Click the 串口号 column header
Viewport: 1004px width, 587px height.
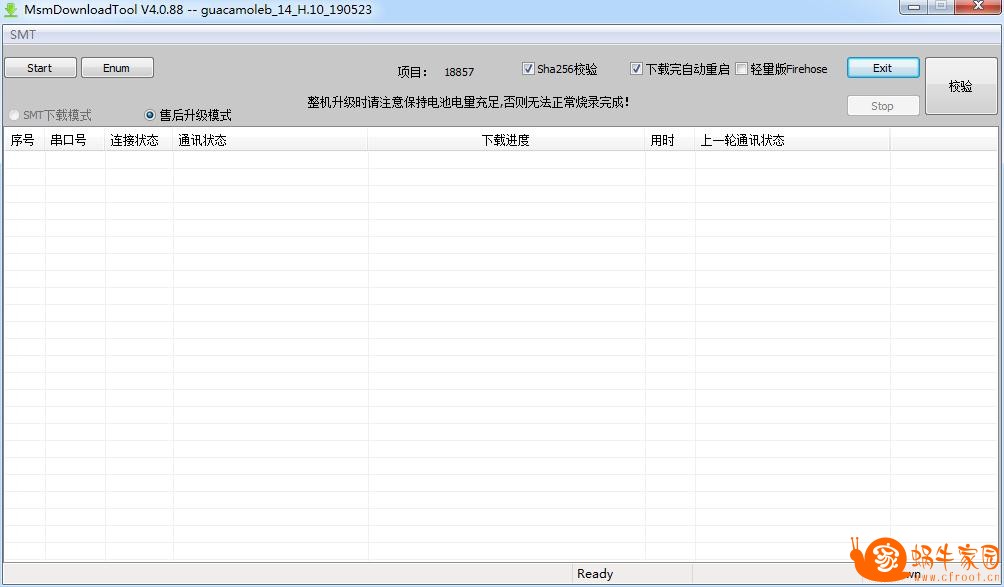pyautogui.click(x=75, y=140)
